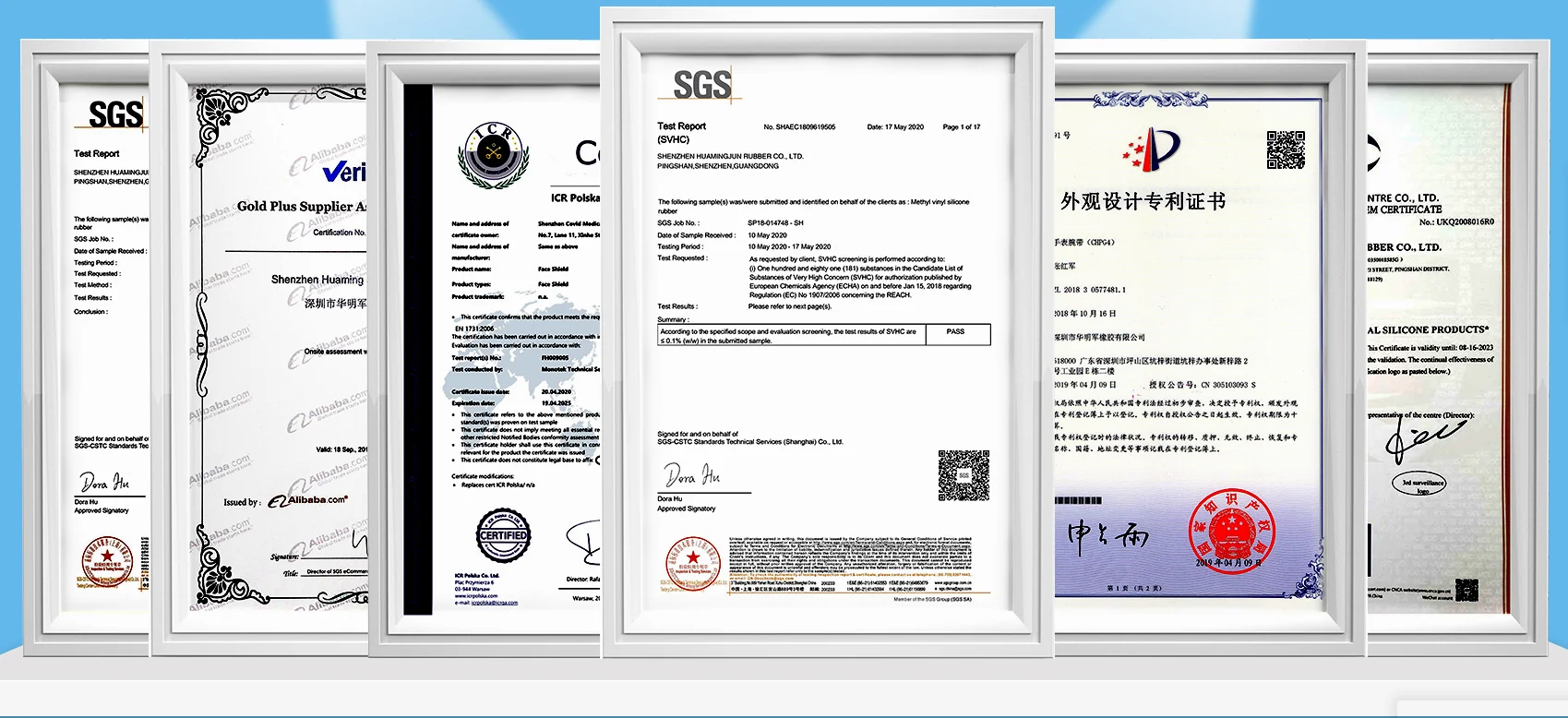Click the CERTIFIED seal on the ICR certificate
The image size is (1568, 718).
pos(503,534)
